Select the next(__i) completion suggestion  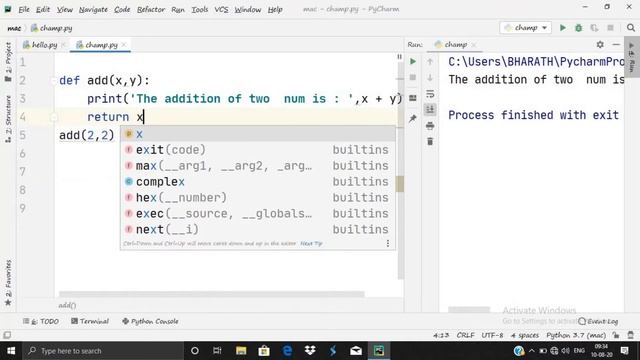tap(258, 229)
